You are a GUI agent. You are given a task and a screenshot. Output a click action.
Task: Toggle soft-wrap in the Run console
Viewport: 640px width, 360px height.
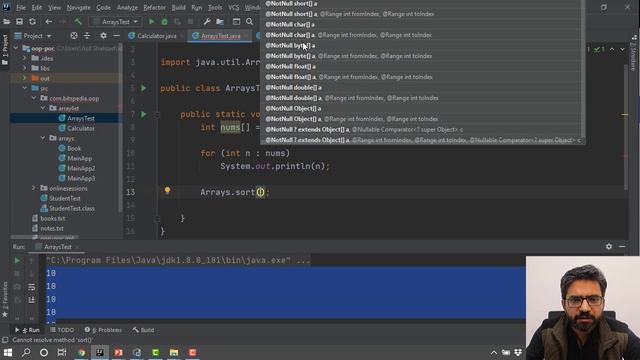click(x=31, y=287)
